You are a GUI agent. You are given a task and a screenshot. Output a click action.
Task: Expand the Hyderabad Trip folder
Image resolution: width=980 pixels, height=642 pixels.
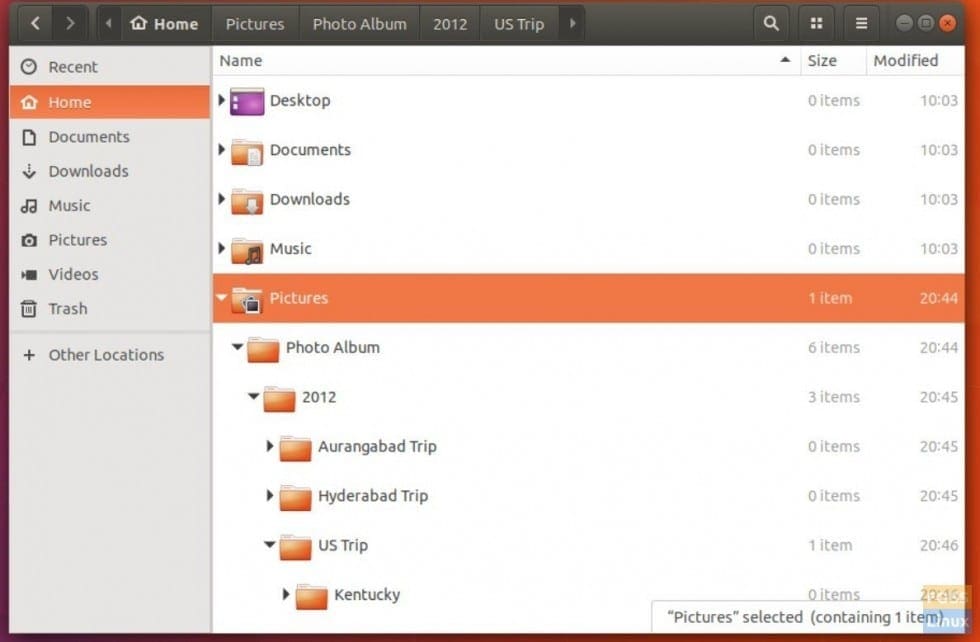click(x=269, y=496)
